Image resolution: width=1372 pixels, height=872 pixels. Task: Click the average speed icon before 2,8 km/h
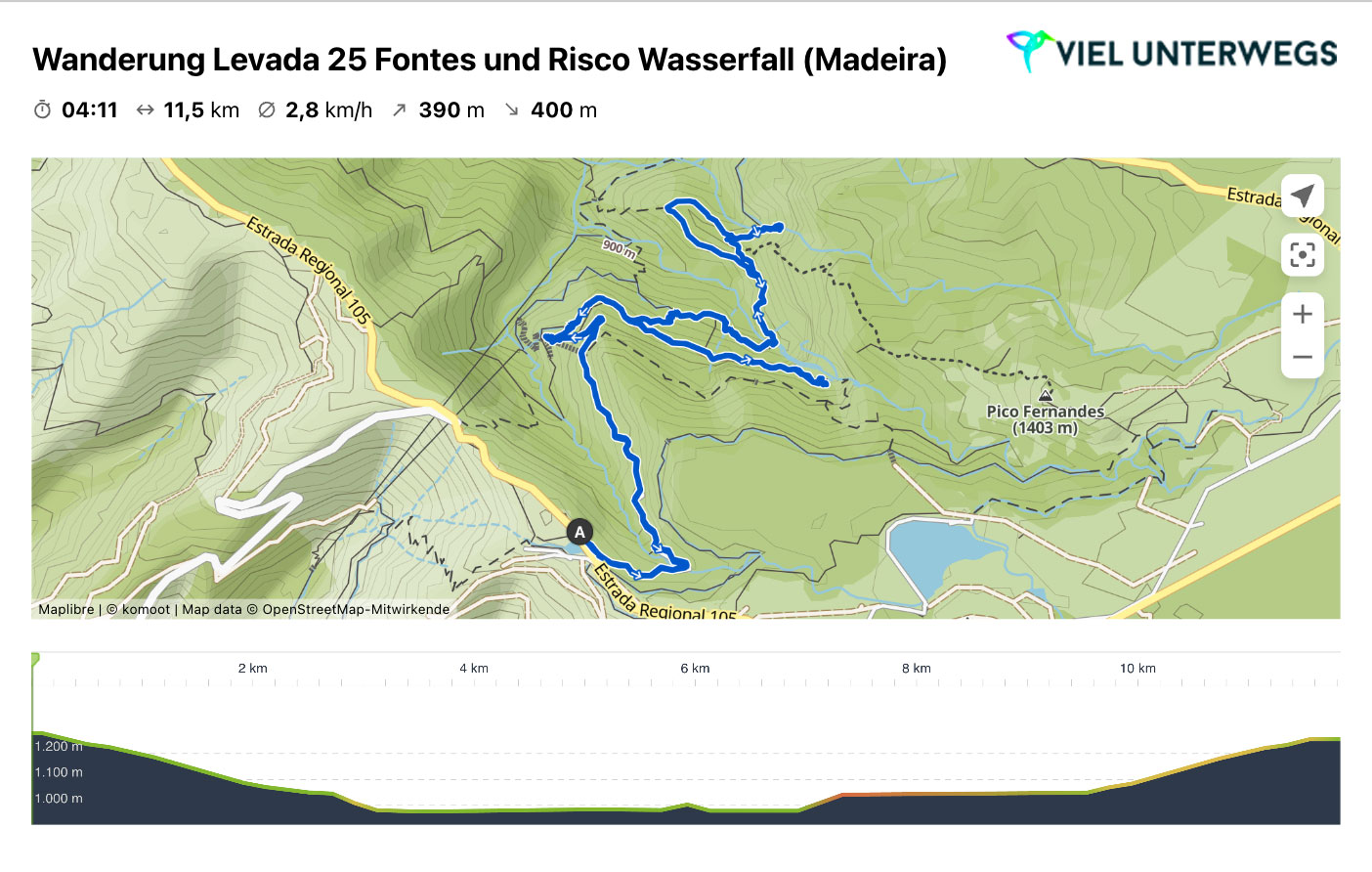265,109
